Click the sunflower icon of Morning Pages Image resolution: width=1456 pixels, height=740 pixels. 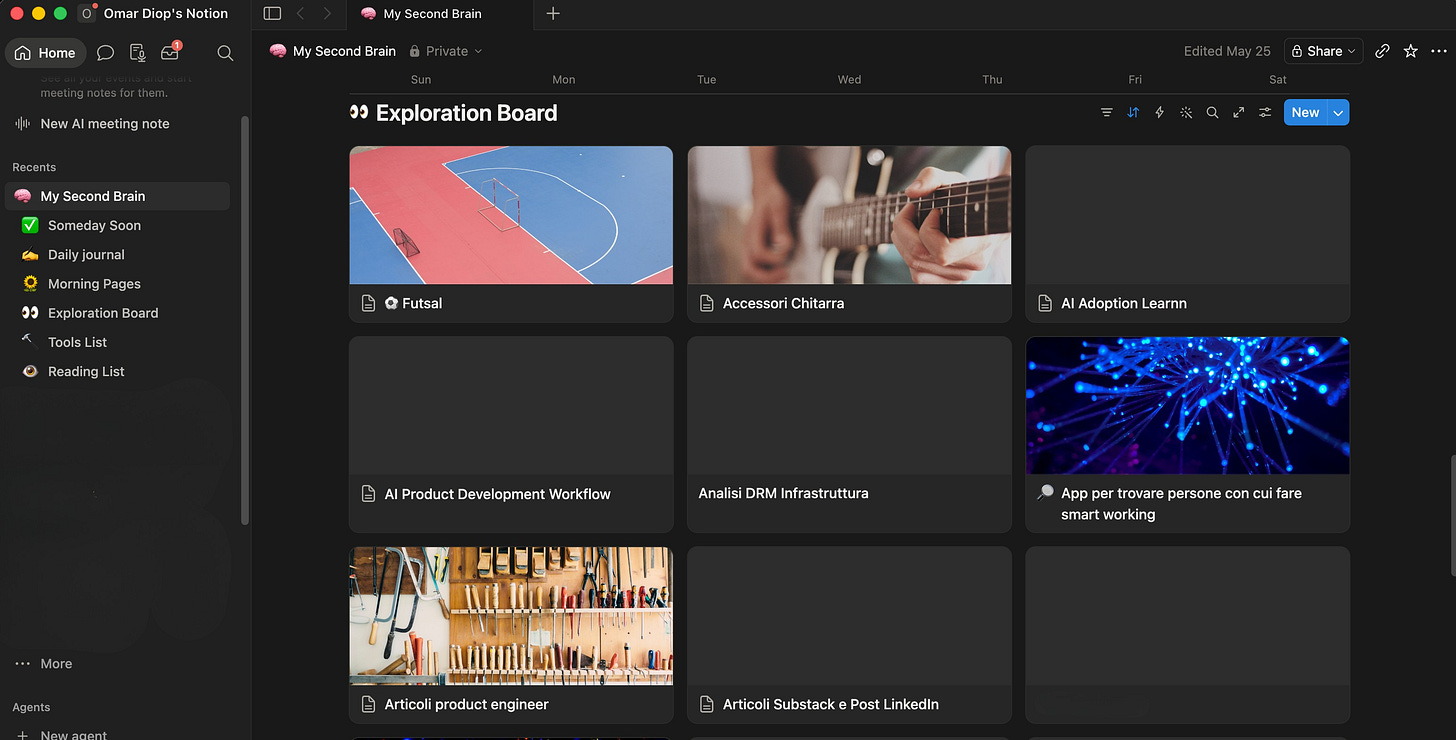click(30, 283)
